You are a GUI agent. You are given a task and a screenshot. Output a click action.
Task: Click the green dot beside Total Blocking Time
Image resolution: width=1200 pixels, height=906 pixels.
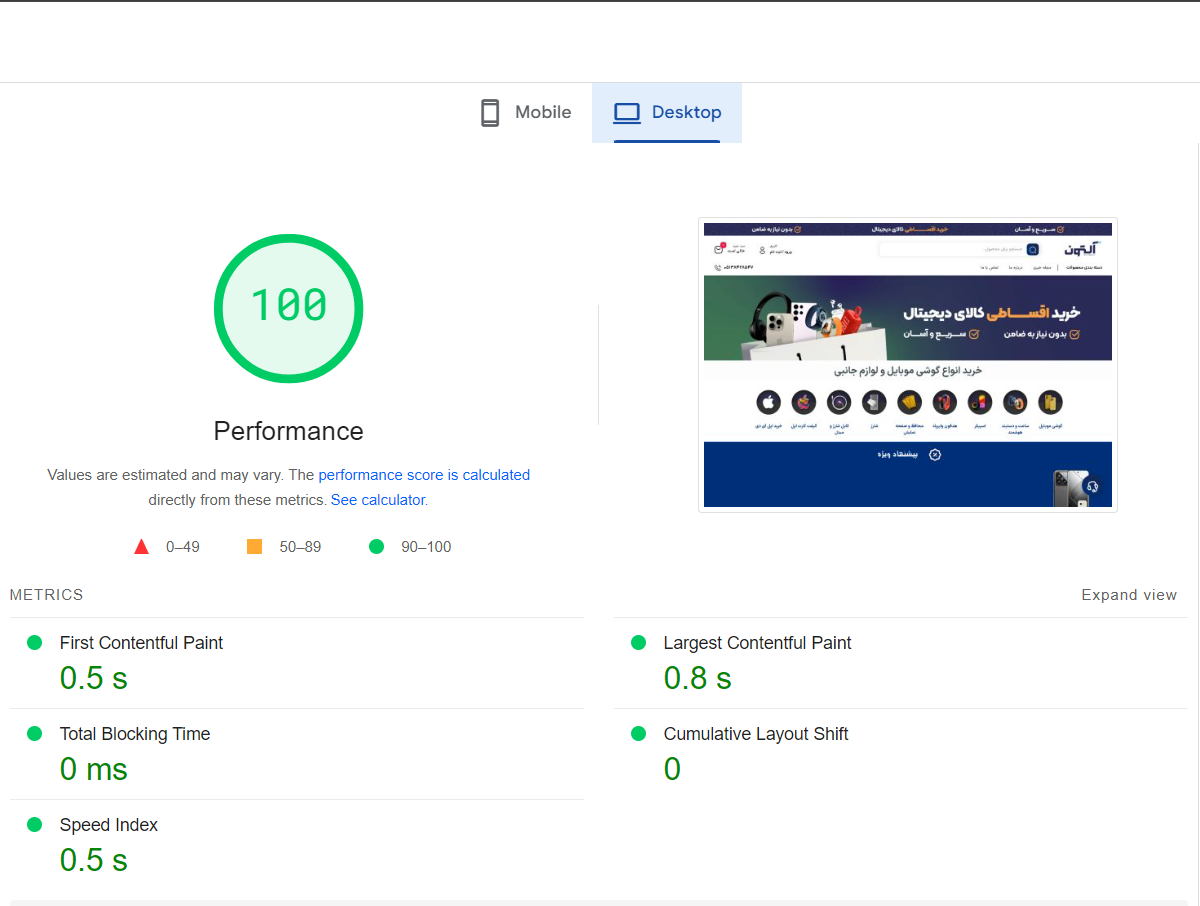click(x=35, y=734)
